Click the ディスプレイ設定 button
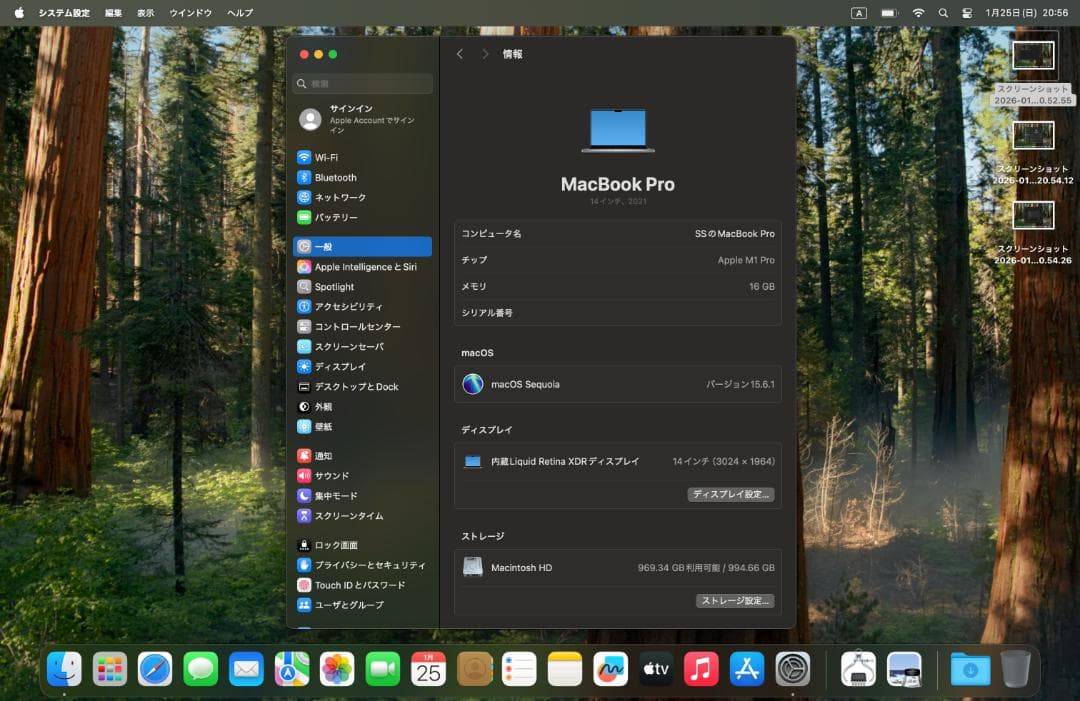The image size is (1080, 701). [x=731, y=494]
